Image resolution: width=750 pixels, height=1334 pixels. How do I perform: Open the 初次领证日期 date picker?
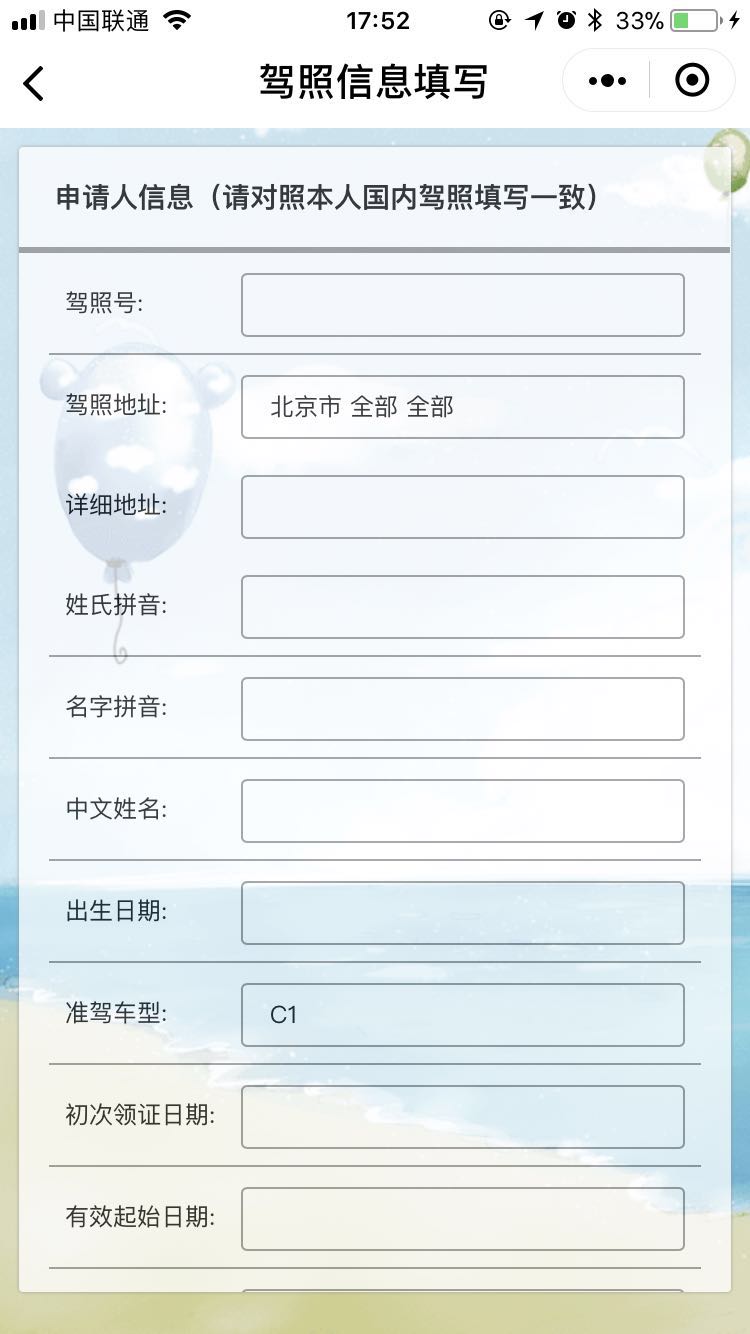pyautogui.click(x=463, y=1117)
